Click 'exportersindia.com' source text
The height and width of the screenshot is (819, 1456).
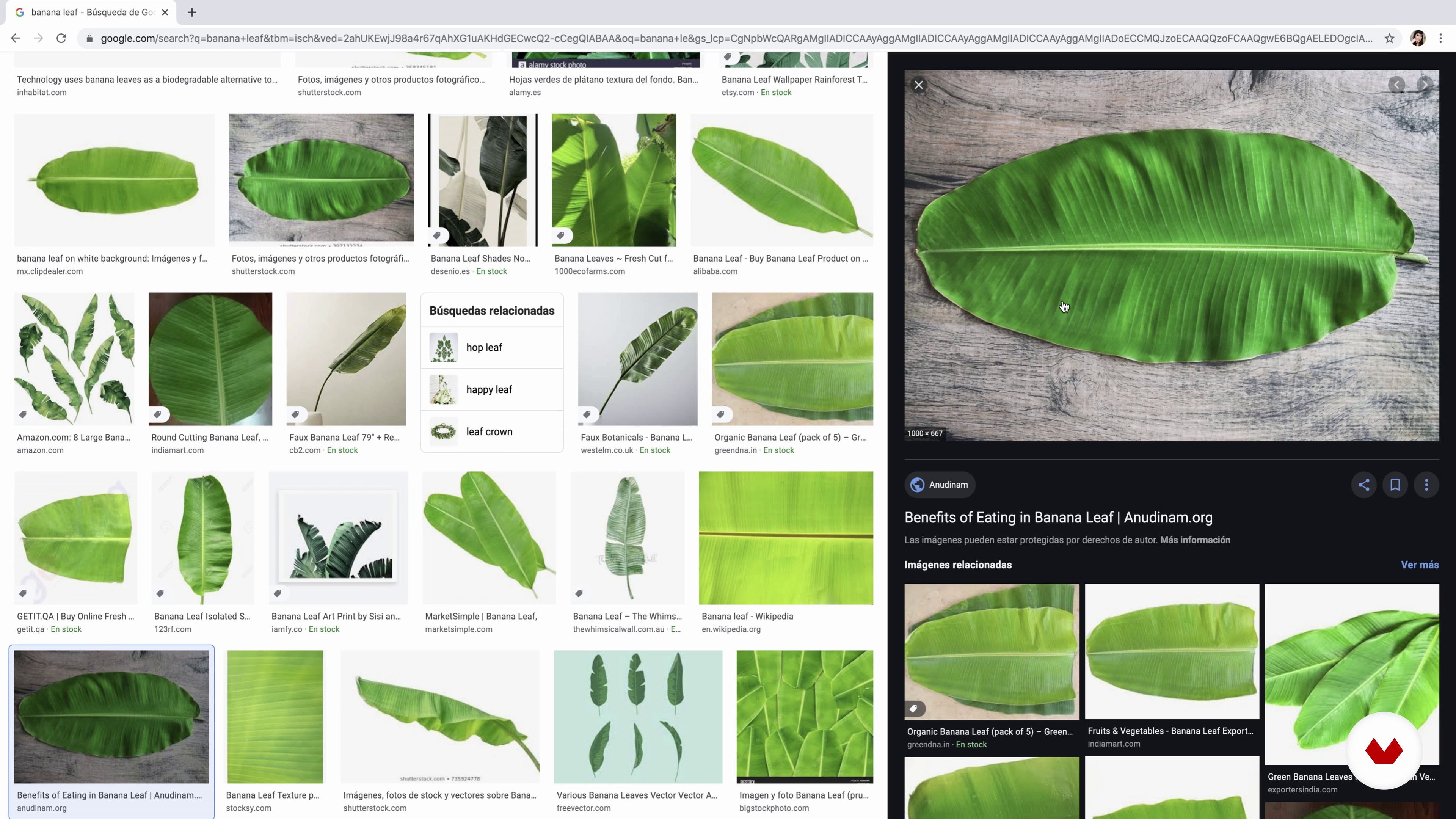tap(1302, 790)
